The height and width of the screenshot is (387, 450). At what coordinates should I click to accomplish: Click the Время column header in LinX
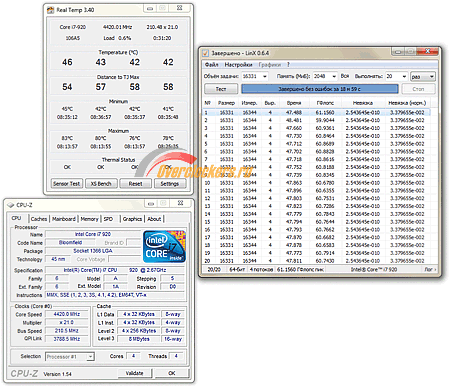pyautogui.click(x=294, y=103)
